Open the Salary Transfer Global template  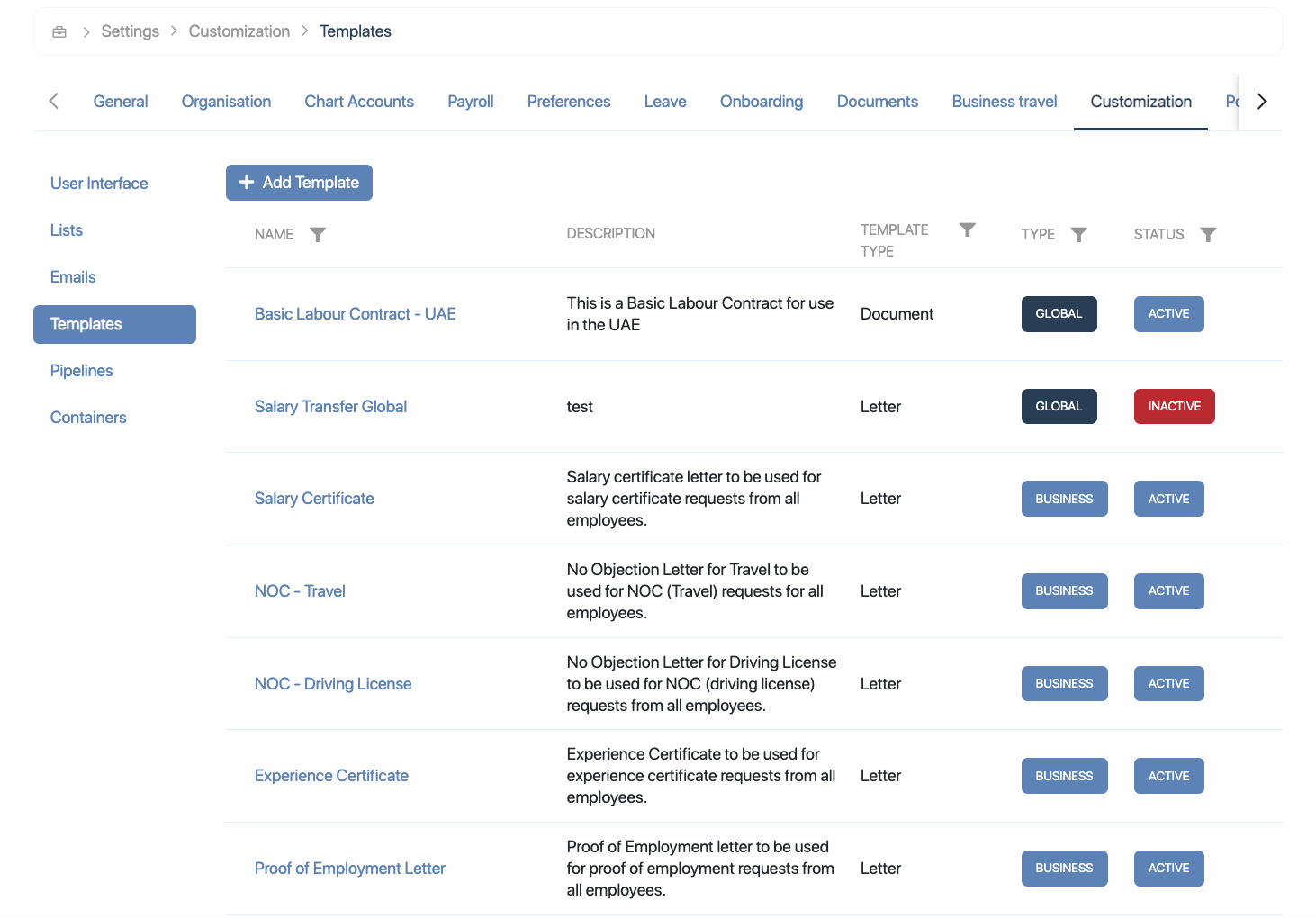[x=330, y=407]
